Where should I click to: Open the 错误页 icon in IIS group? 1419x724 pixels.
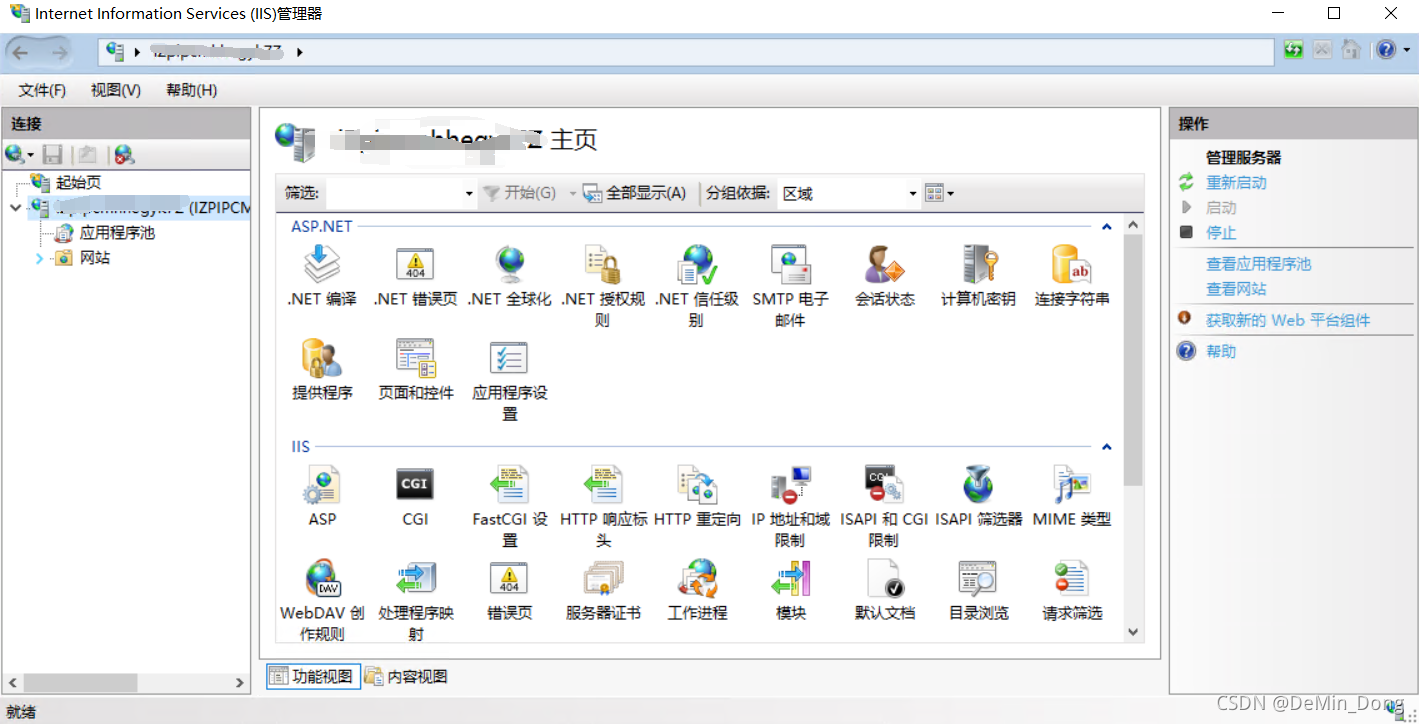(x=509, y=579)
